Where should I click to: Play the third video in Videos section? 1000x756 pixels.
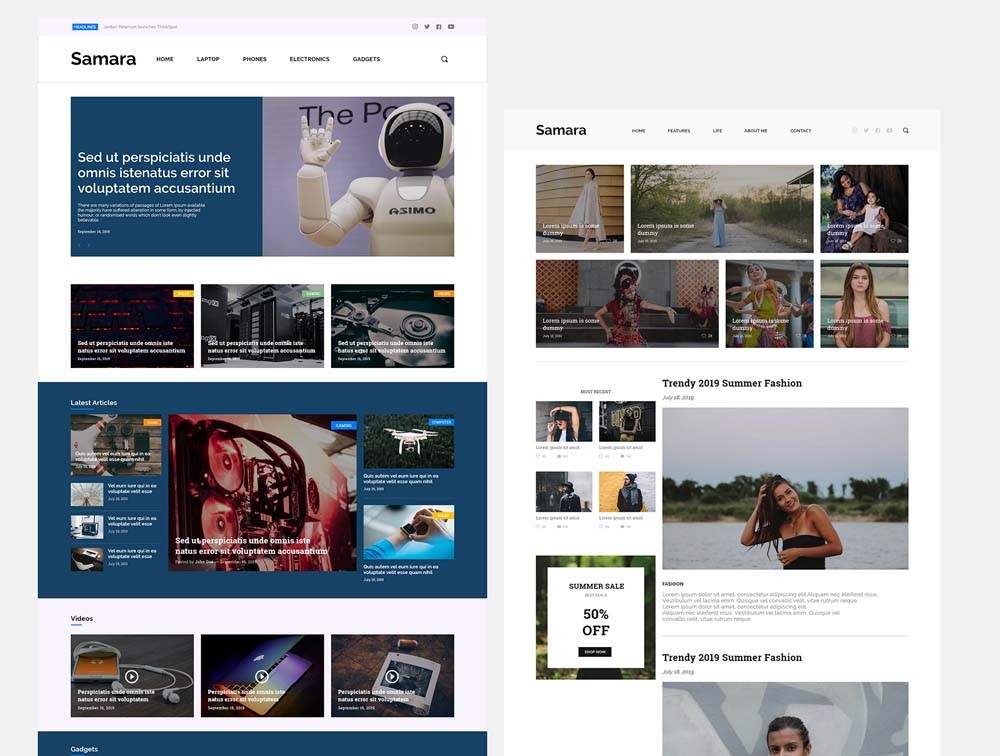[392, 676]
